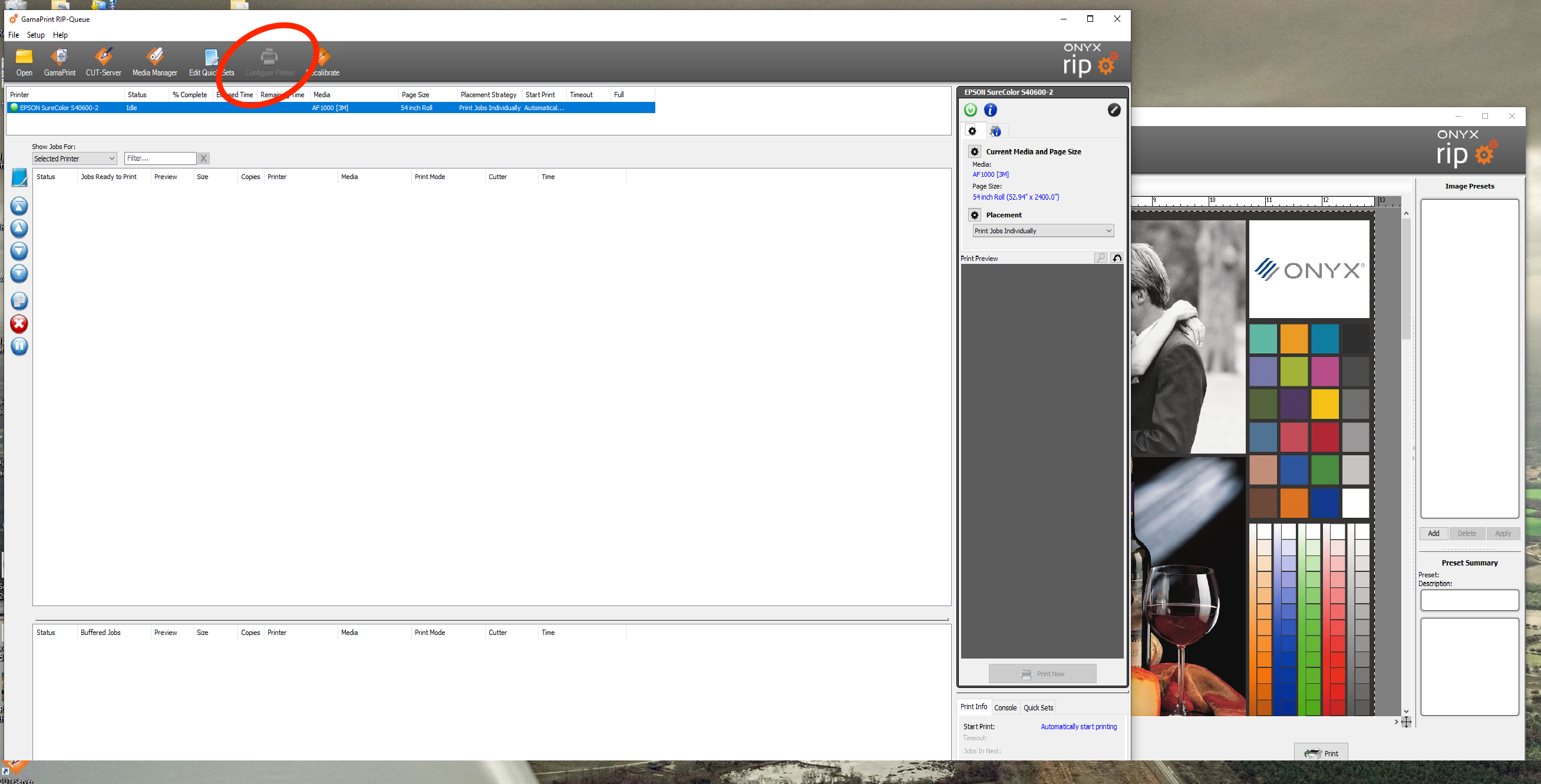Click the red X delete job icon
The height and width of the screenshot is (784, 1541).
tap(19, 323)
